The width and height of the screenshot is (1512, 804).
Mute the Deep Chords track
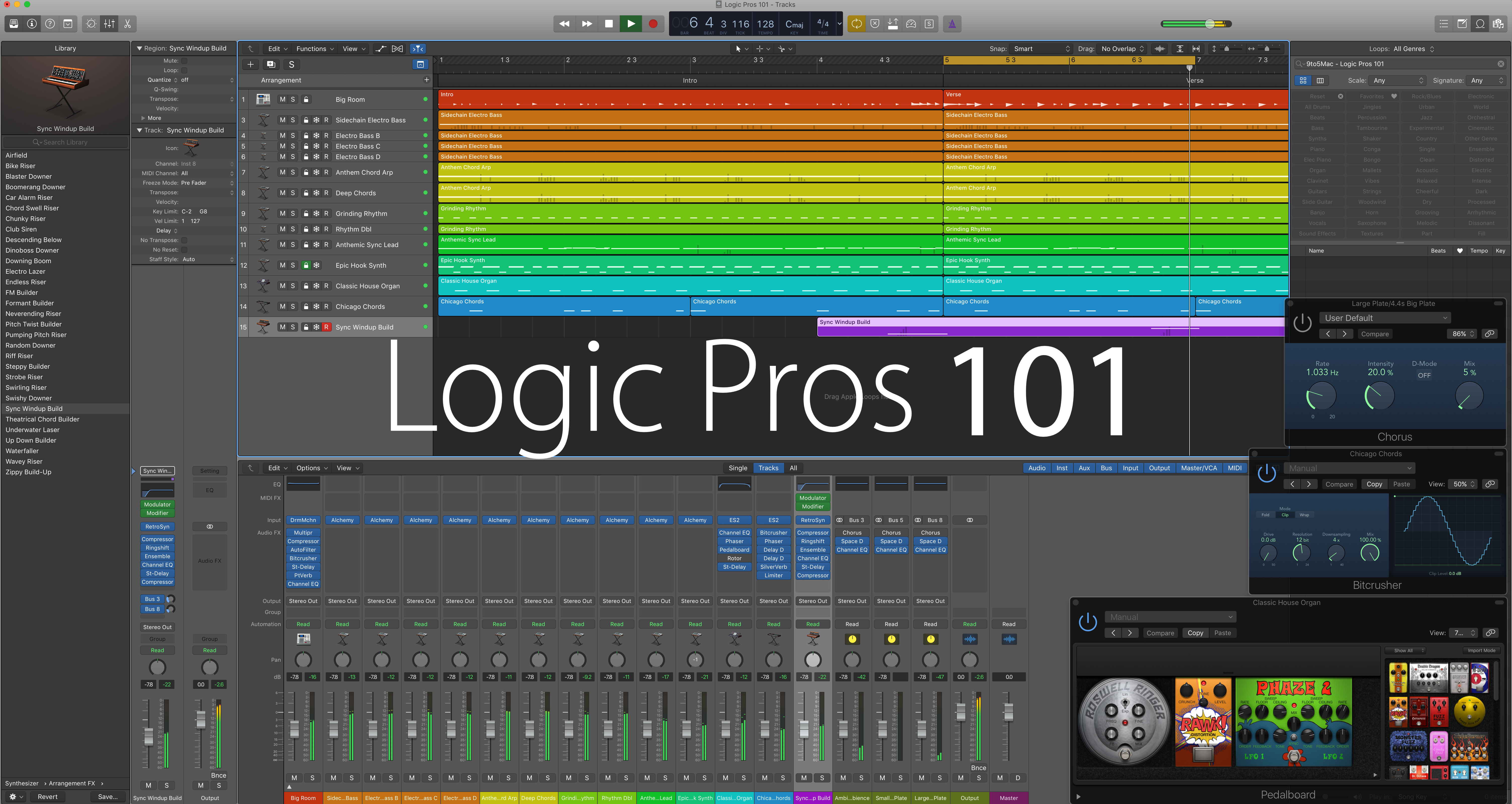(x=282, y=193)
